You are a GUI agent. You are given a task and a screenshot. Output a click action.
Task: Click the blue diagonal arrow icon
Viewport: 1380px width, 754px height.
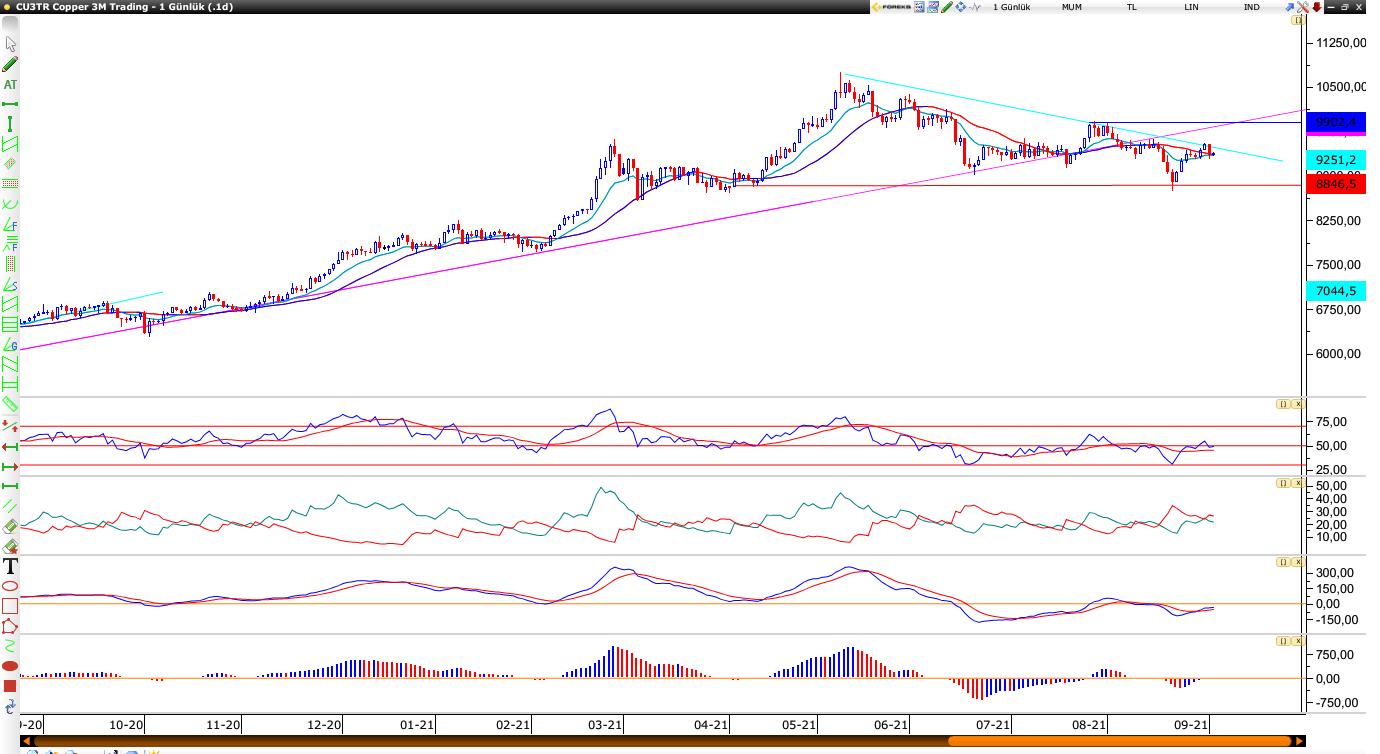tap(1290, 7)
